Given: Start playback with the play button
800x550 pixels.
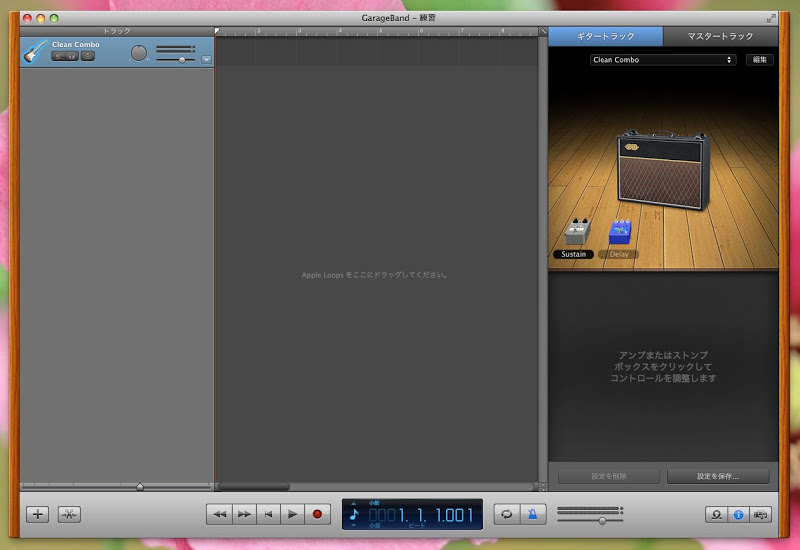Looking at the screenshot, I should pos(292,514).
